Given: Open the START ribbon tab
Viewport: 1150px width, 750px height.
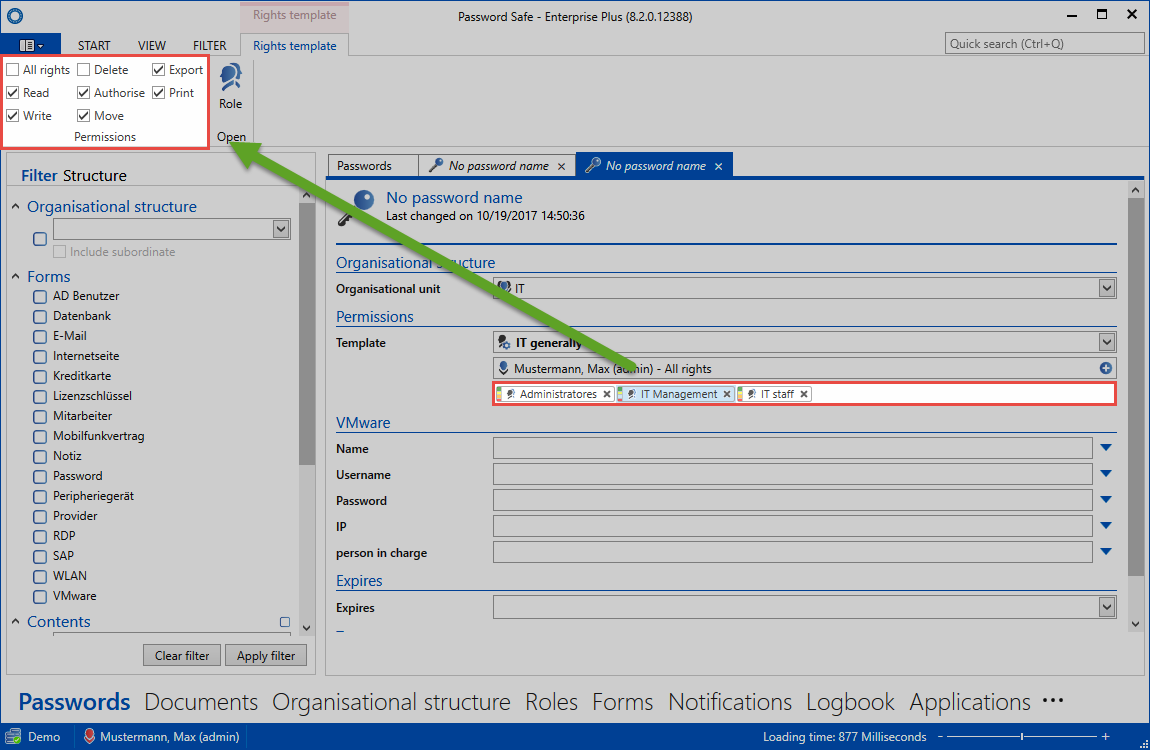Looking at the screenshot, I should coord(94,45).
